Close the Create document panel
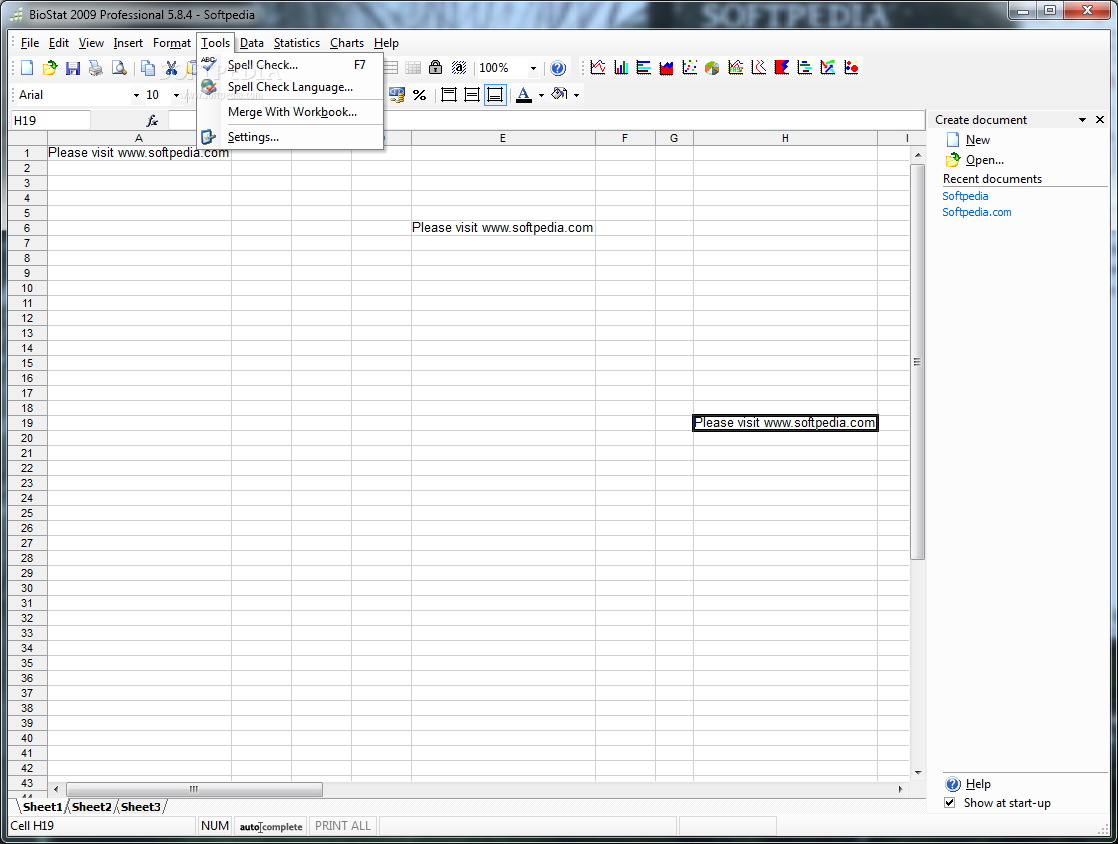 pos(1100,120)
